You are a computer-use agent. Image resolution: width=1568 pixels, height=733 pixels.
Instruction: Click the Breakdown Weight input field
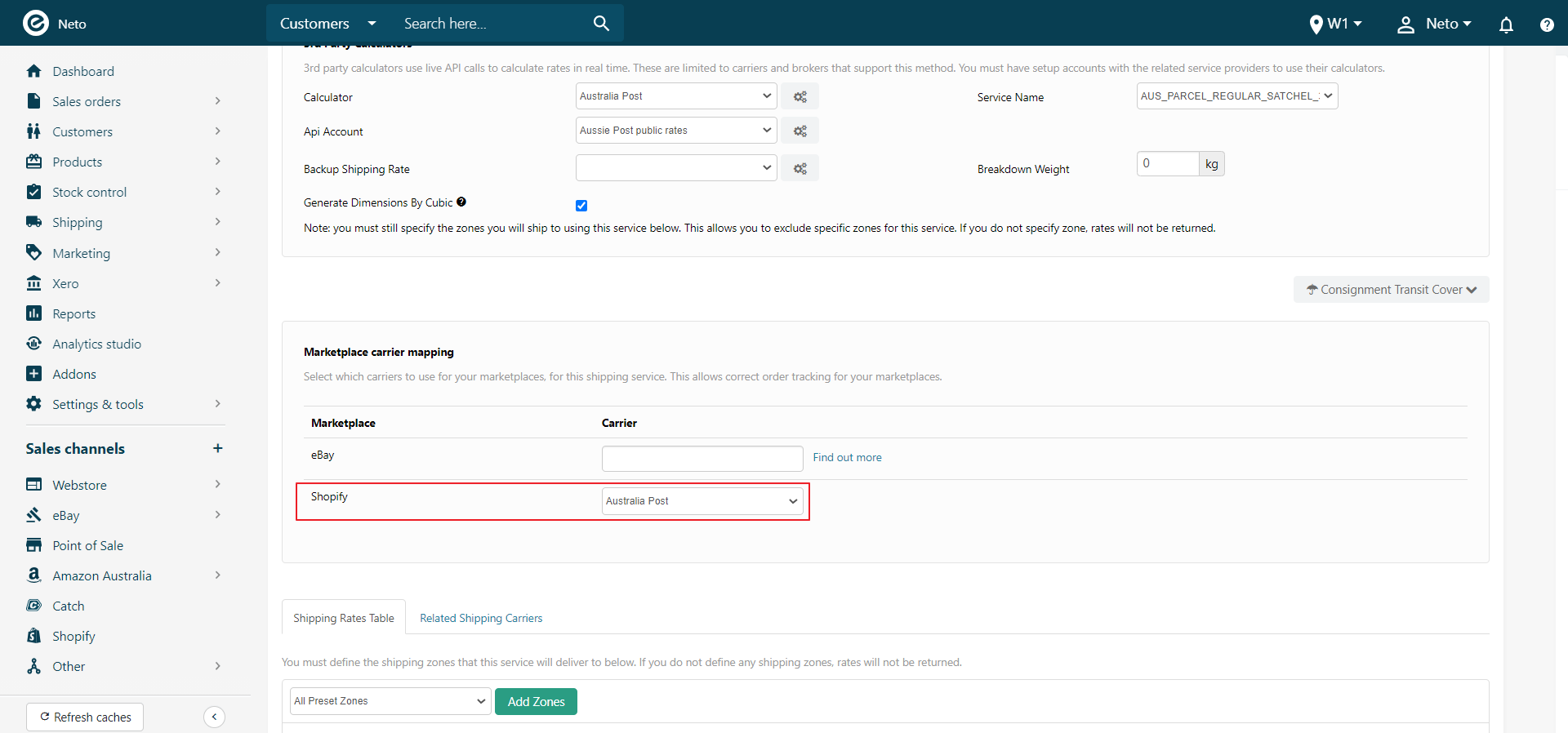tap(1168, 164)
